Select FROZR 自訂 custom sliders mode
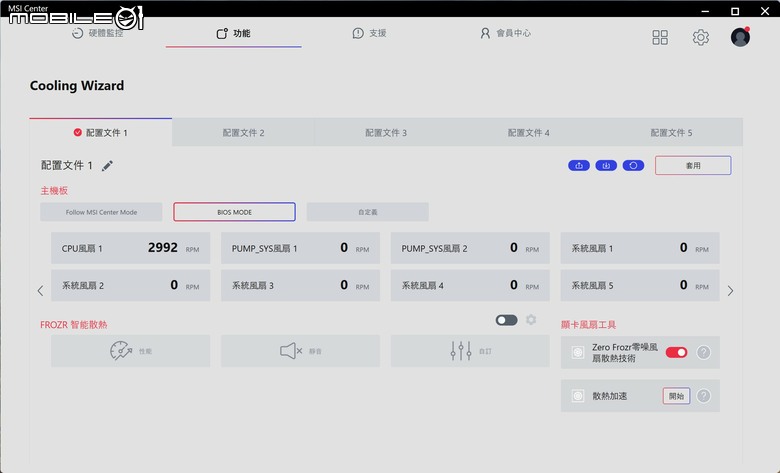This screenshot has width=780, height=473. (470, 351)
